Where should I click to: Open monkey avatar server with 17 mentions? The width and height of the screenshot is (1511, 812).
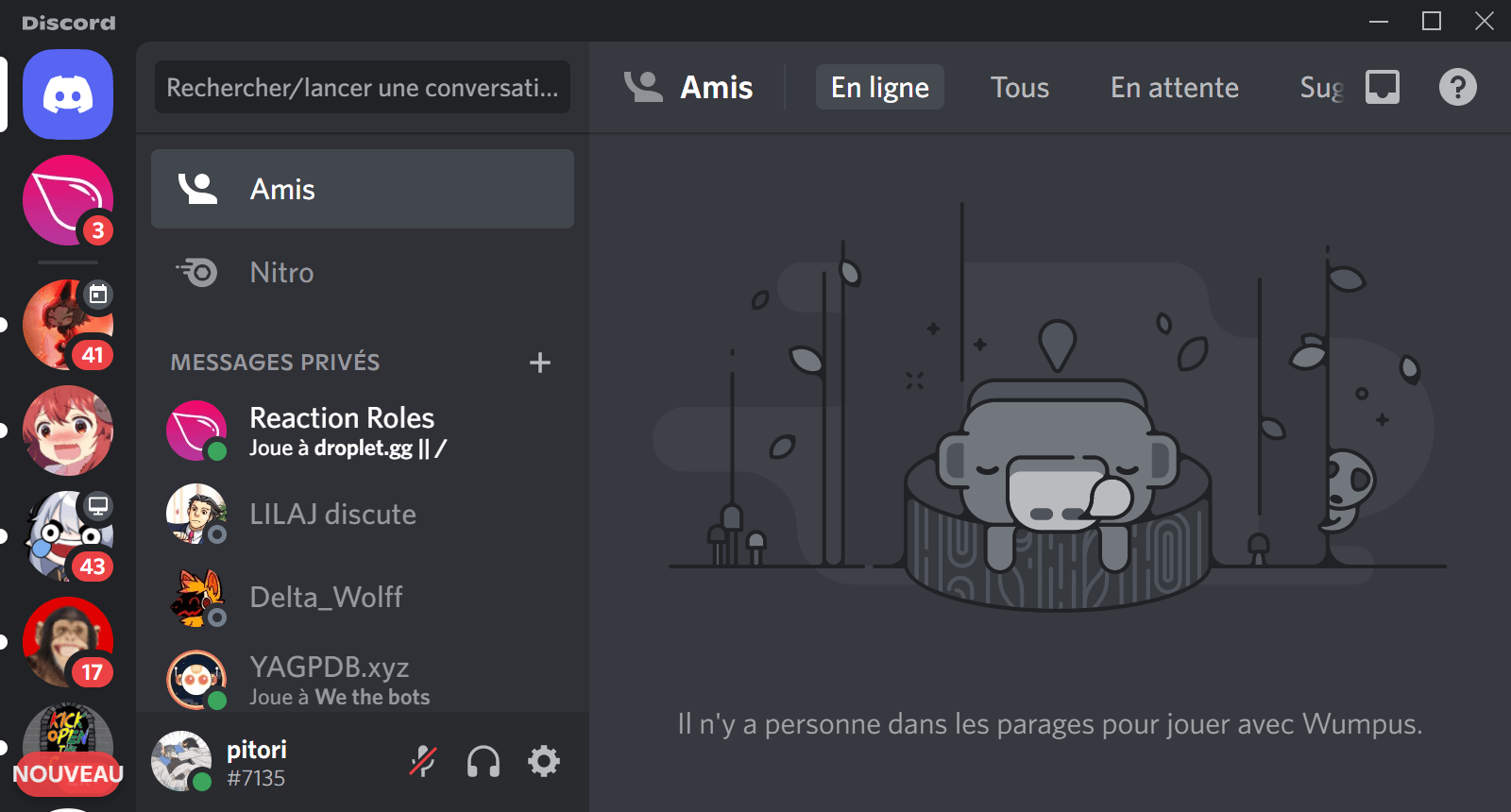point(68,642)
